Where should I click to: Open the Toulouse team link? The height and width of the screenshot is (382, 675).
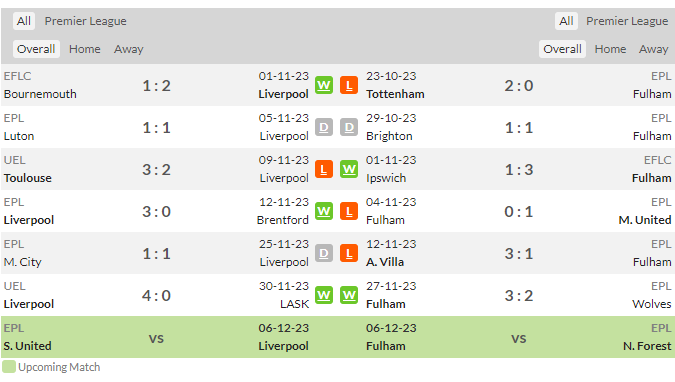[28, 178]
